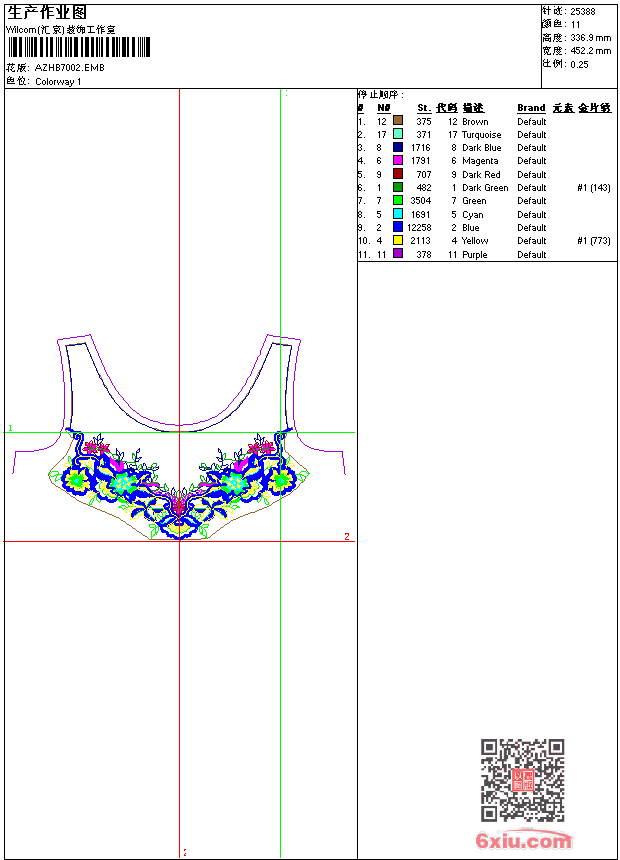Select the 'Magenta' description text
Image resolution: width=620 pixels, height=860 pixels.
[x=480, y=161]
